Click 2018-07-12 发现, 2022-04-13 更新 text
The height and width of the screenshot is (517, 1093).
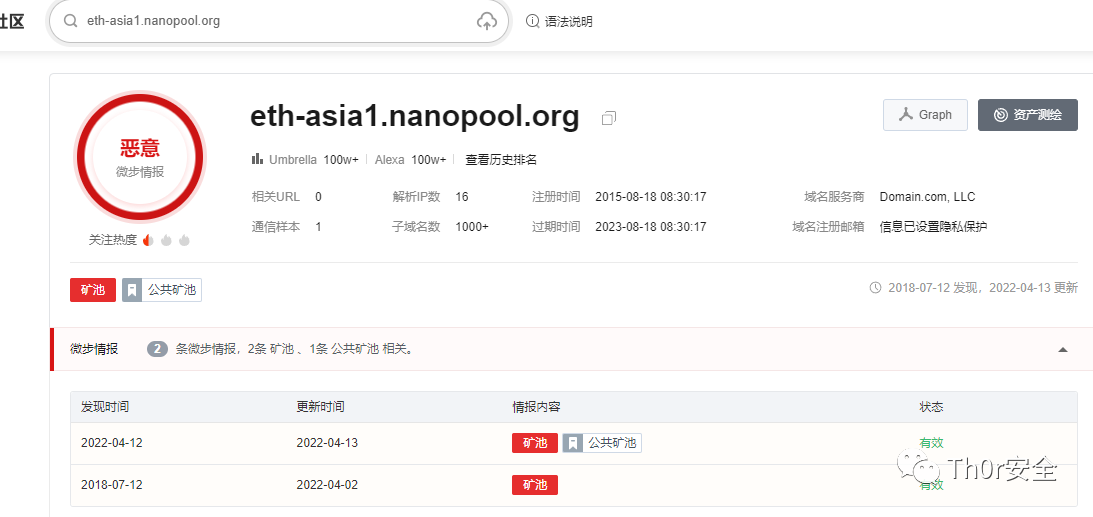point(983,287)
